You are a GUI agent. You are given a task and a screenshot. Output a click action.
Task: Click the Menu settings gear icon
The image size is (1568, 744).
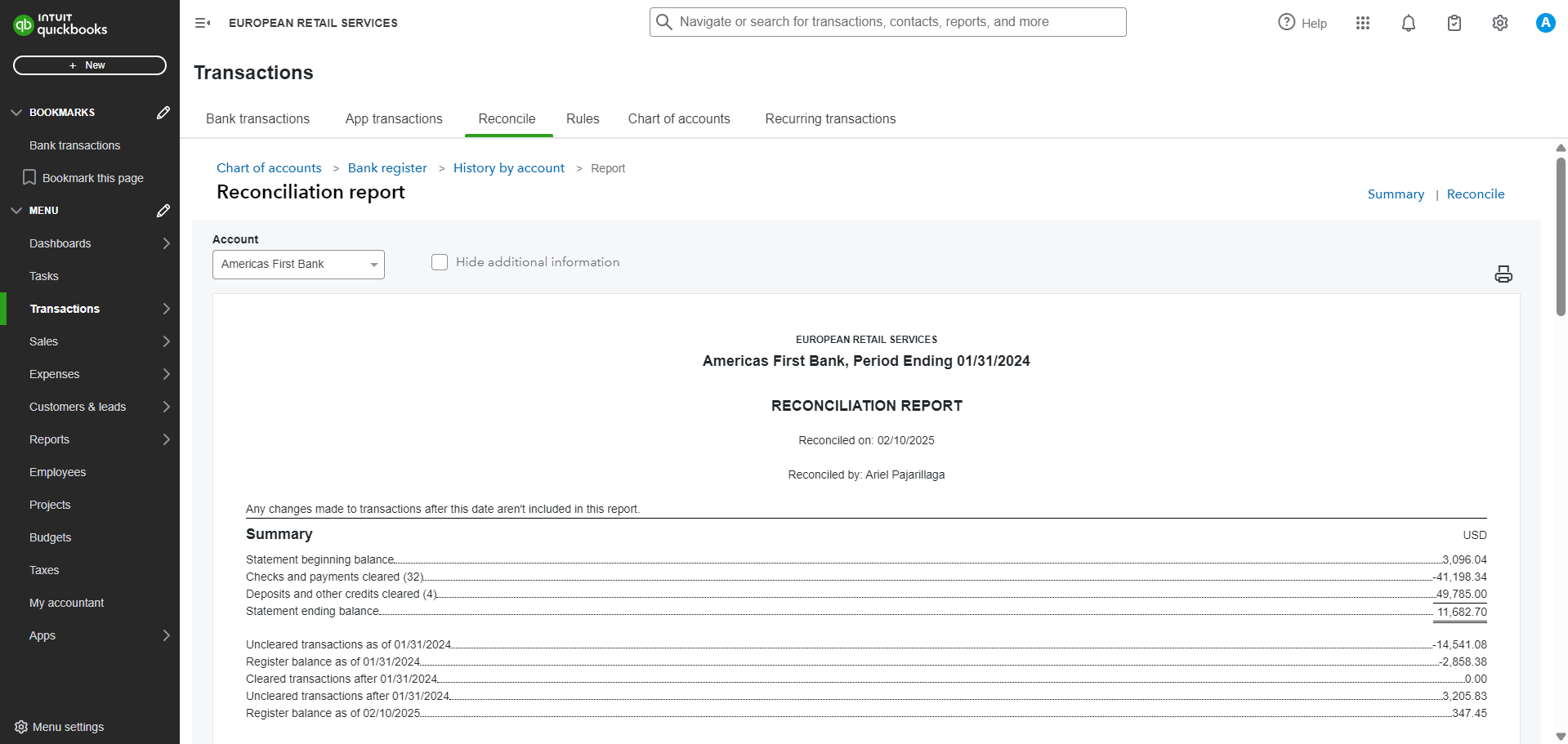[21, 727]
